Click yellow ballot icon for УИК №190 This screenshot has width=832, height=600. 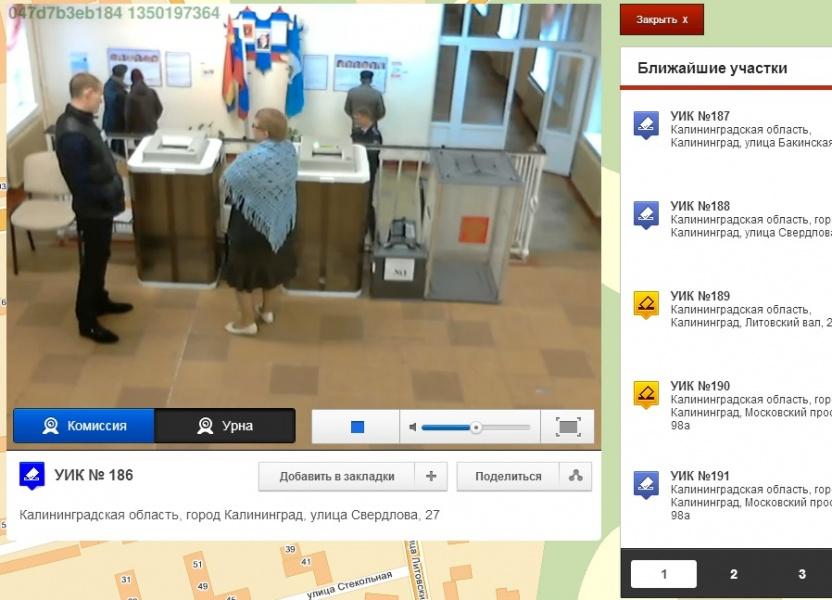pos(646,394)
